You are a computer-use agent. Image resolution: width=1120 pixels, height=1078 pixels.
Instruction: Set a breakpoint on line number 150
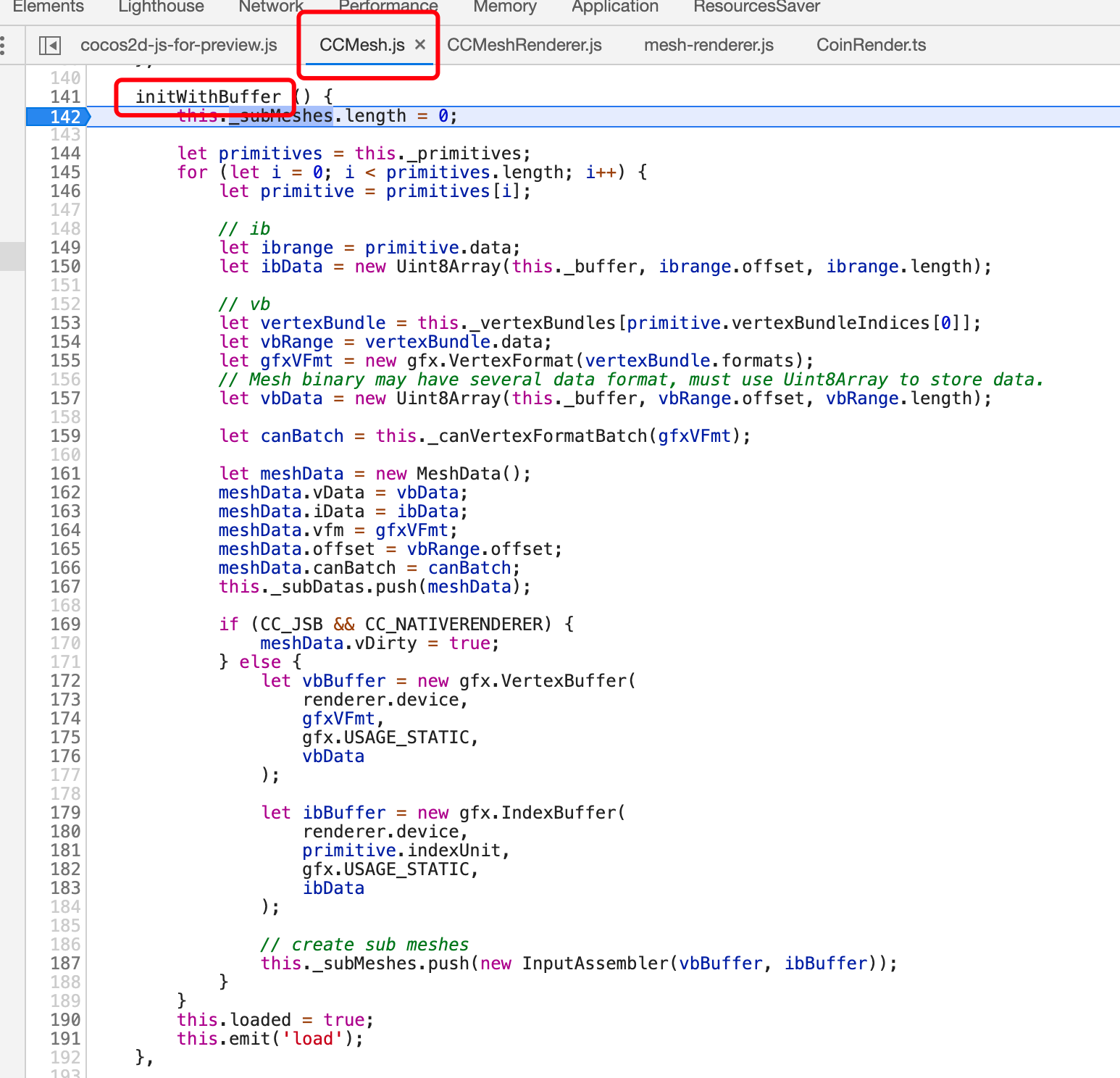tap(65, 267)
